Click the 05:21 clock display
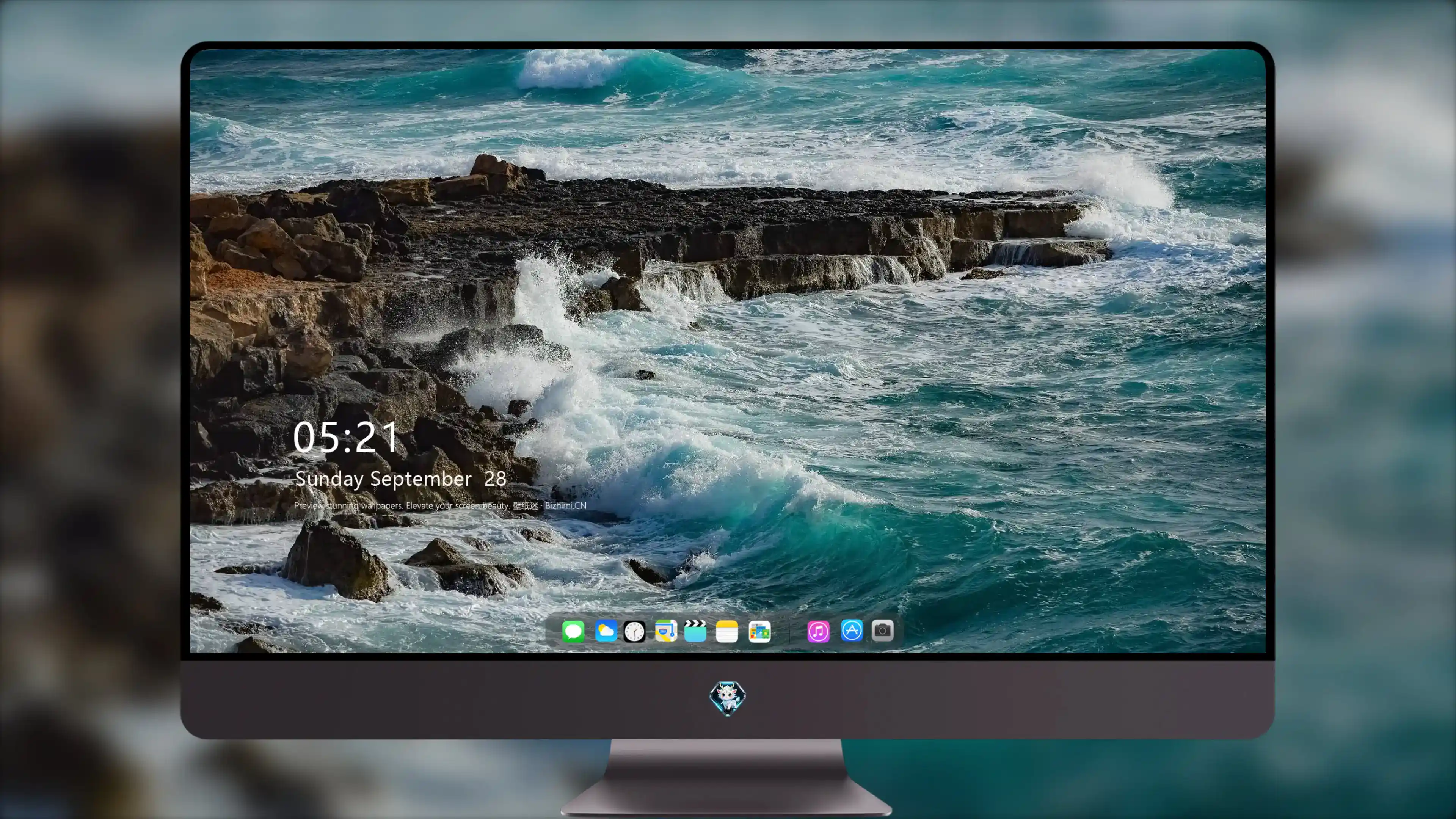 coord(346,437)
